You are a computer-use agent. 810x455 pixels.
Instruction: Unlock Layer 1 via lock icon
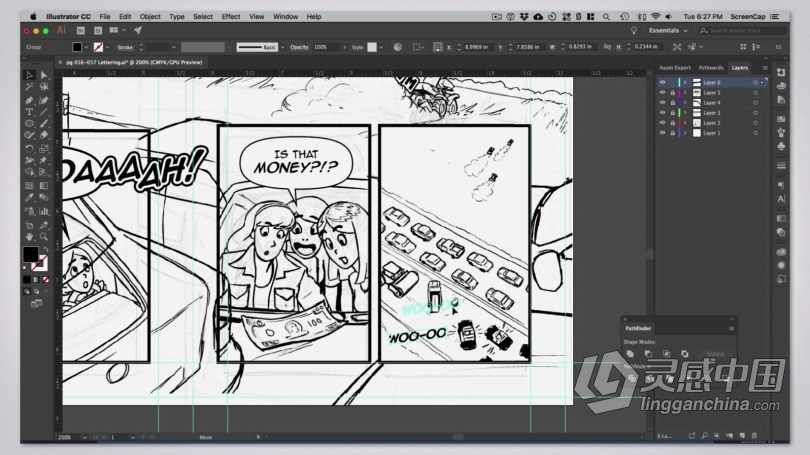673,133
